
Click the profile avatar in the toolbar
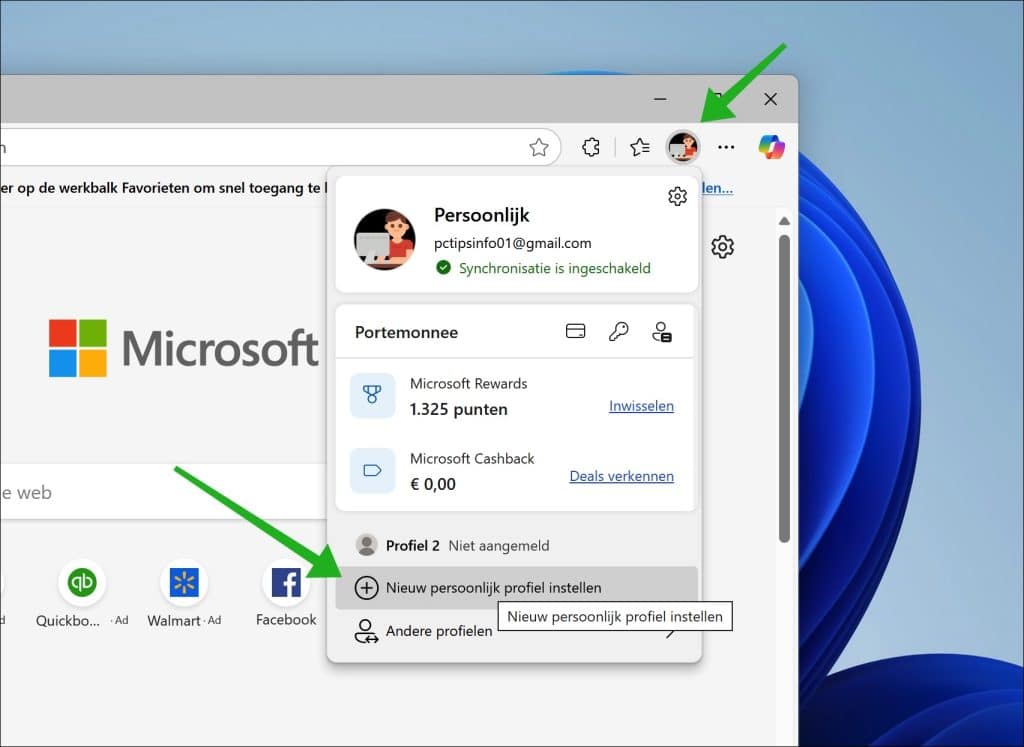point(683,146)
